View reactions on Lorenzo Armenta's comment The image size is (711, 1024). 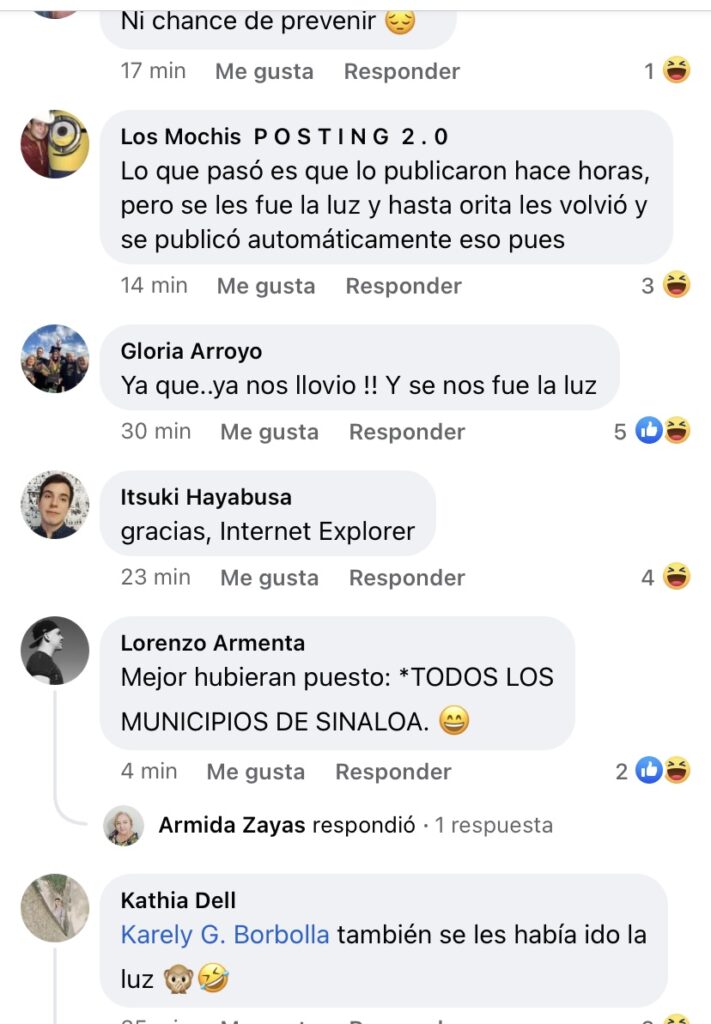[x=653, y=771]
